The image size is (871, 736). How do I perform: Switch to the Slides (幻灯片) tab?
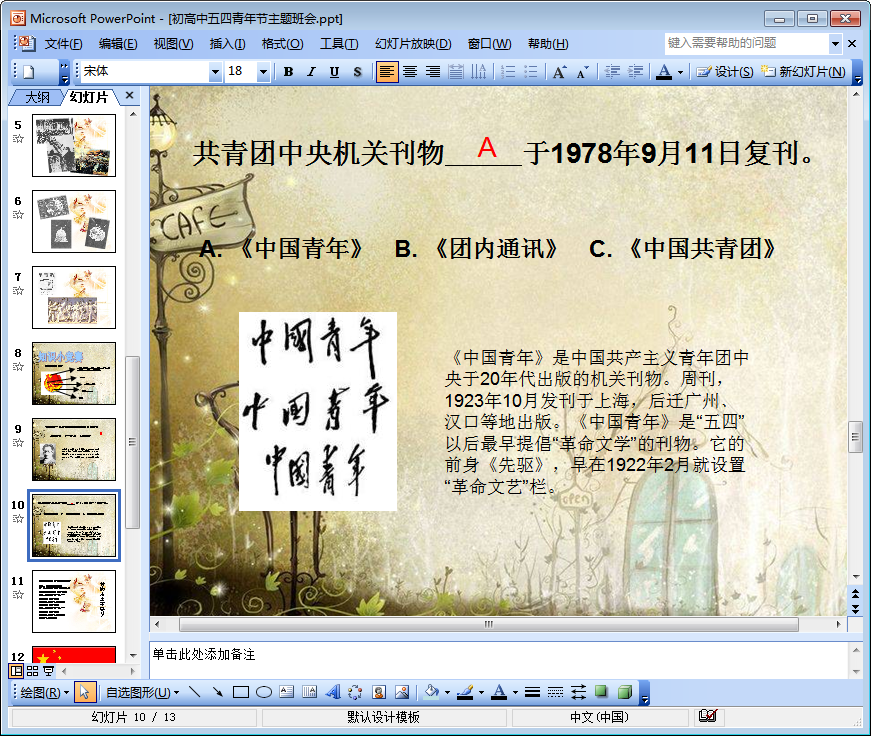click(88, 97)
